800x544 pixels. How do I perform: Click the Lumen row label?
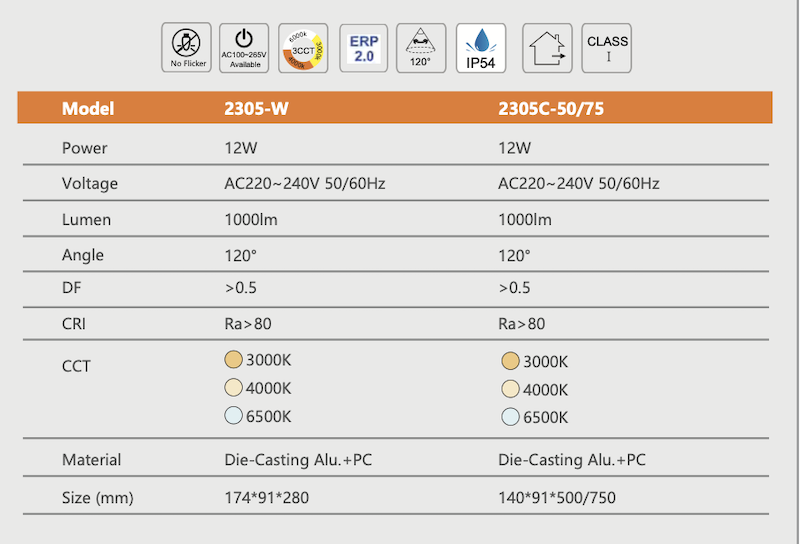[x=86, y=220]
